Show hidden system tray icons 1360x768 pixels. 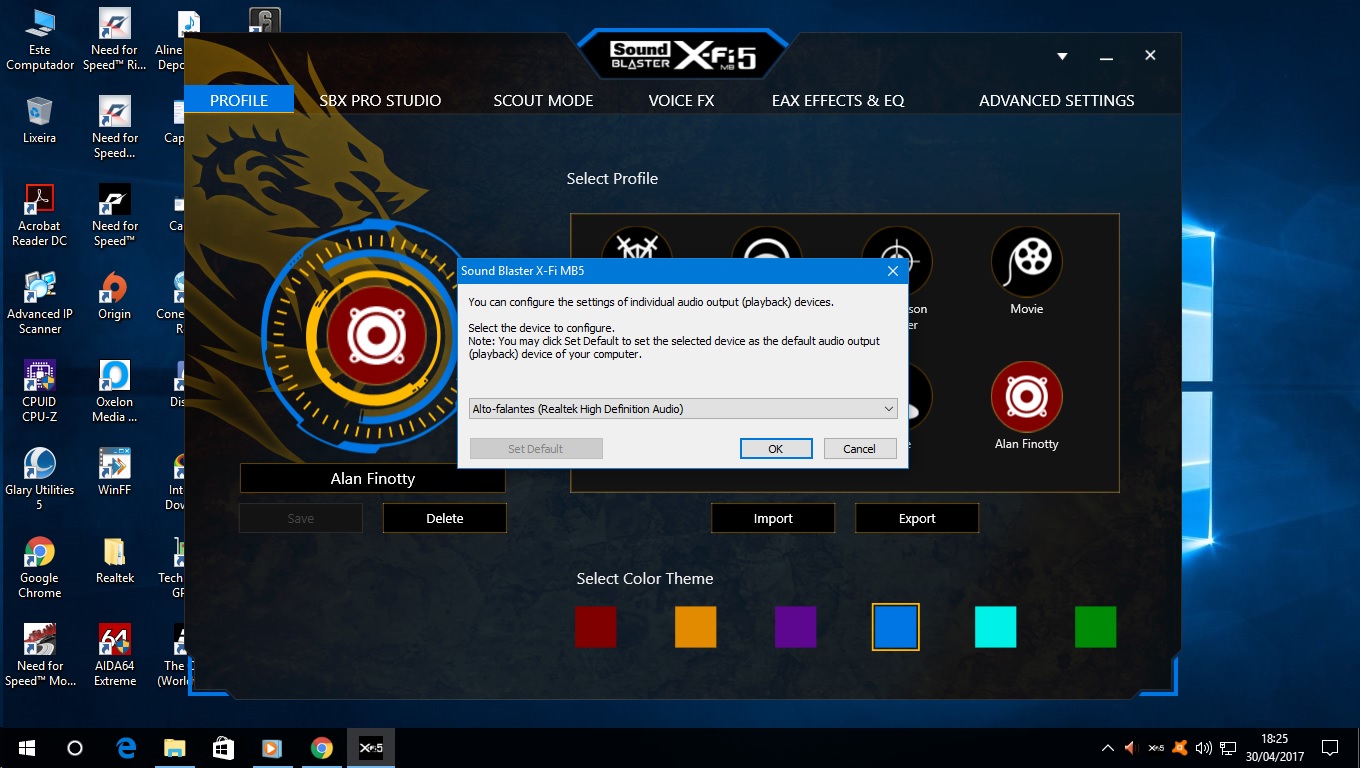click(1108, 748)
